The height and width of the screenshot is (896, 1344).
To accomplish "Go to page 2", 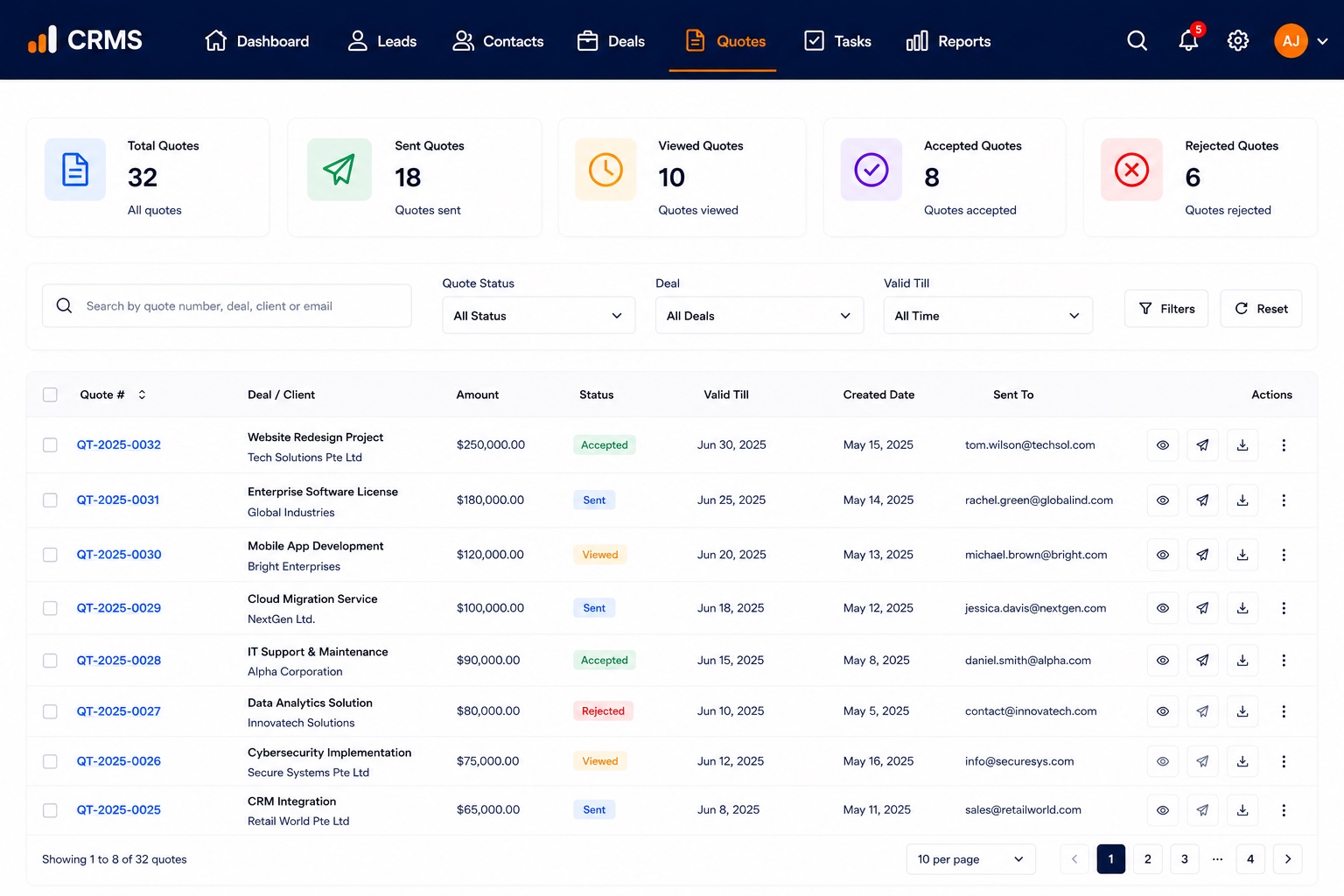I will click(x=1148, y=859).
